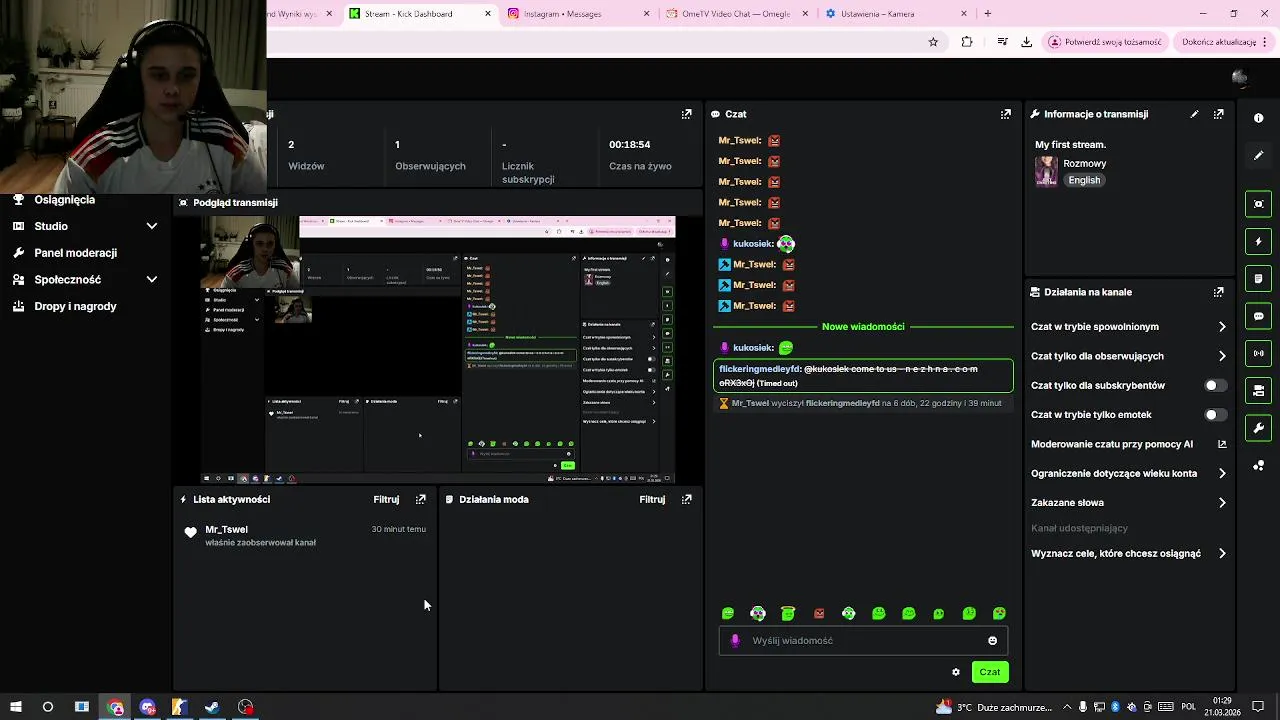Pop out the Czat panel
The image size is (1280, 720).
[1006, 114]
